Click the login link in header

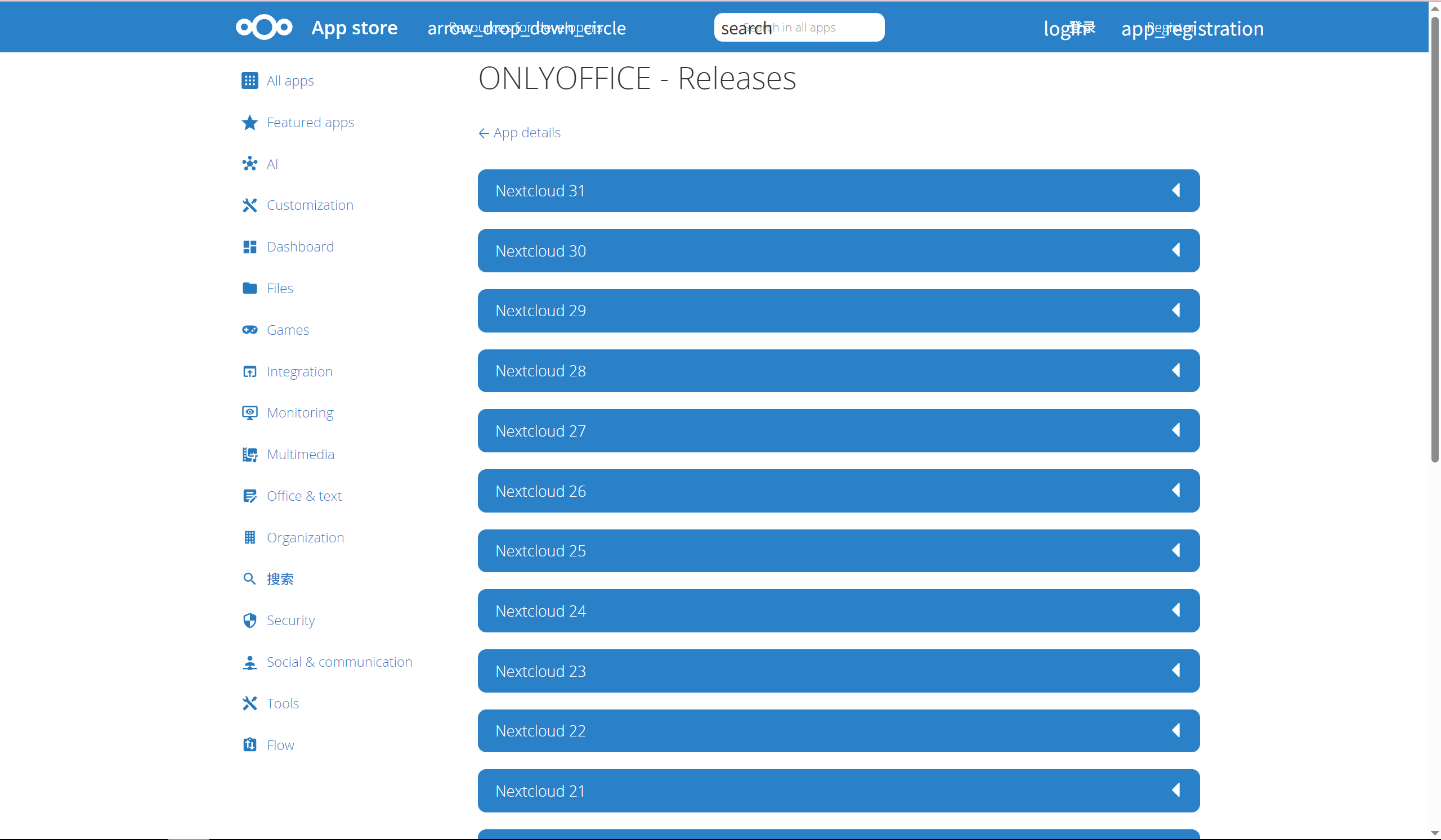point(1069,28)
